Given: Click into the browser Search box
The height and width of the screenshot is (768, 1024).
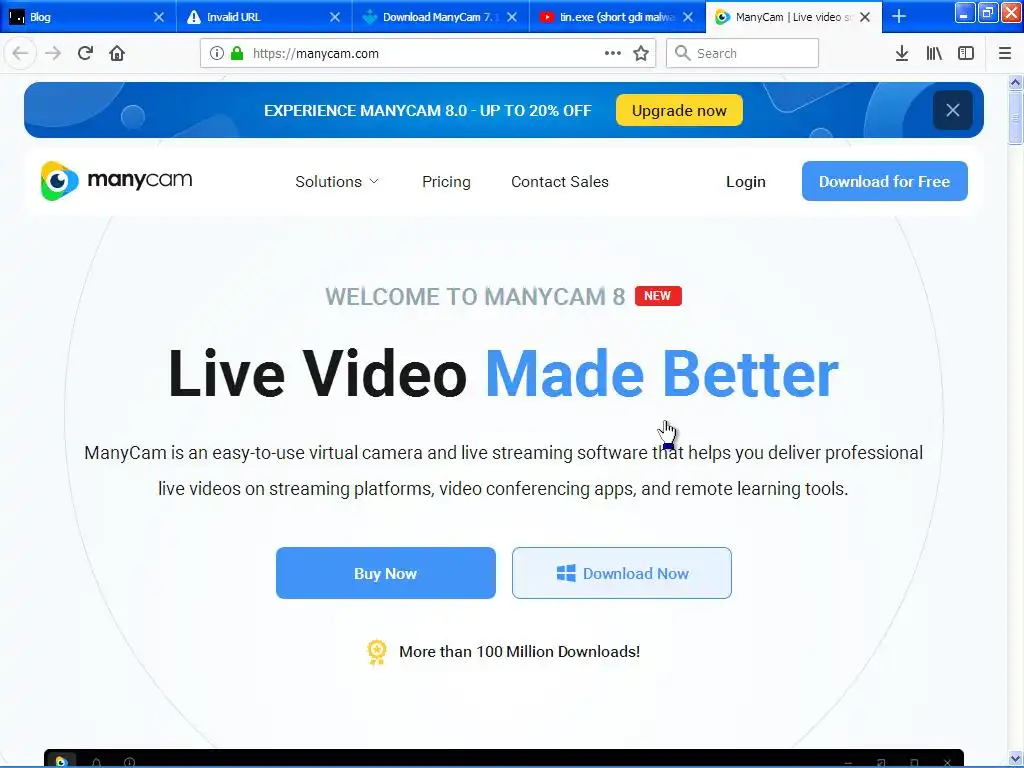Looking at the screenshot, I should tap(742, 53).
